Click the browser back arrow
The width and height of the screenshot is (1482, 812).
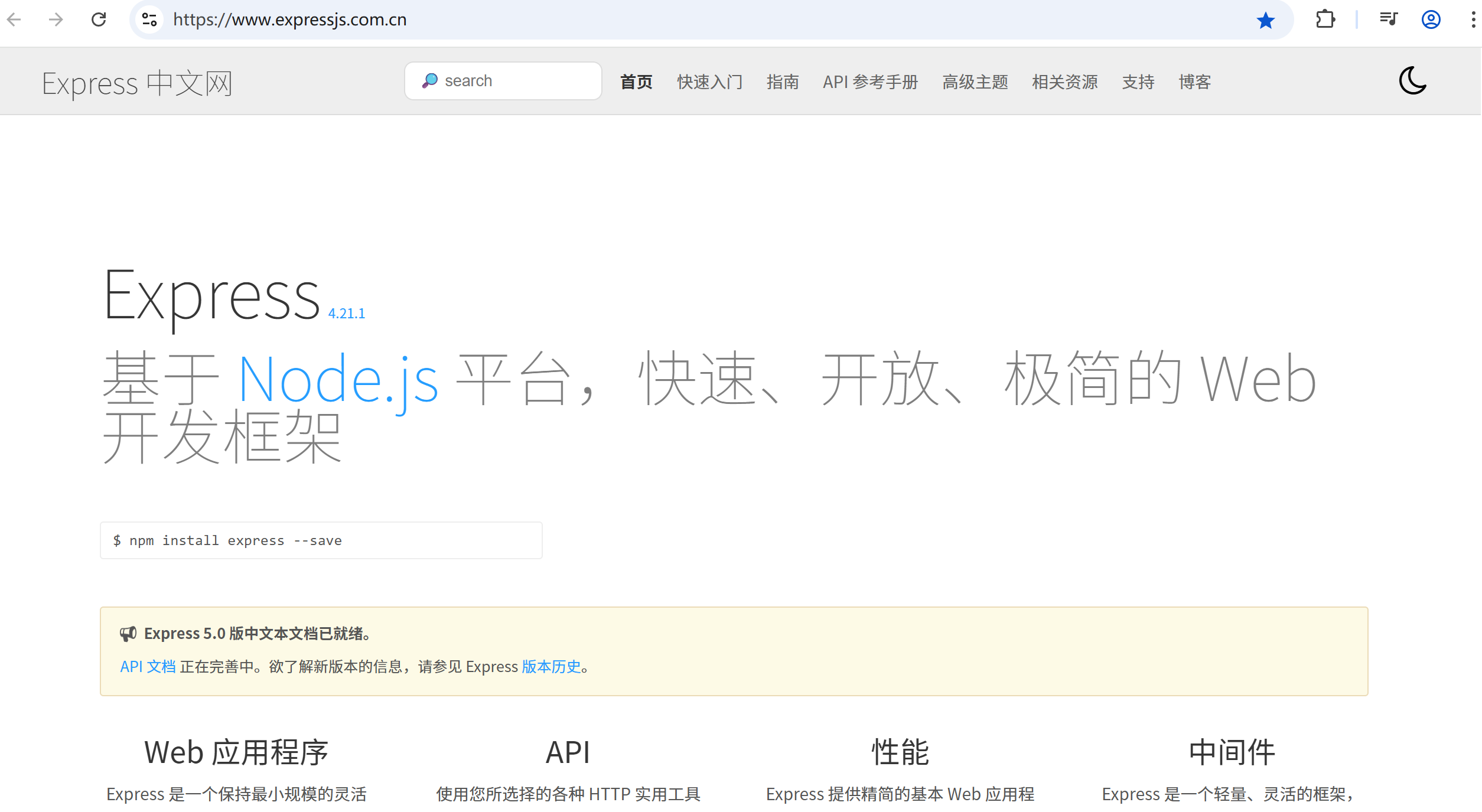14,19
